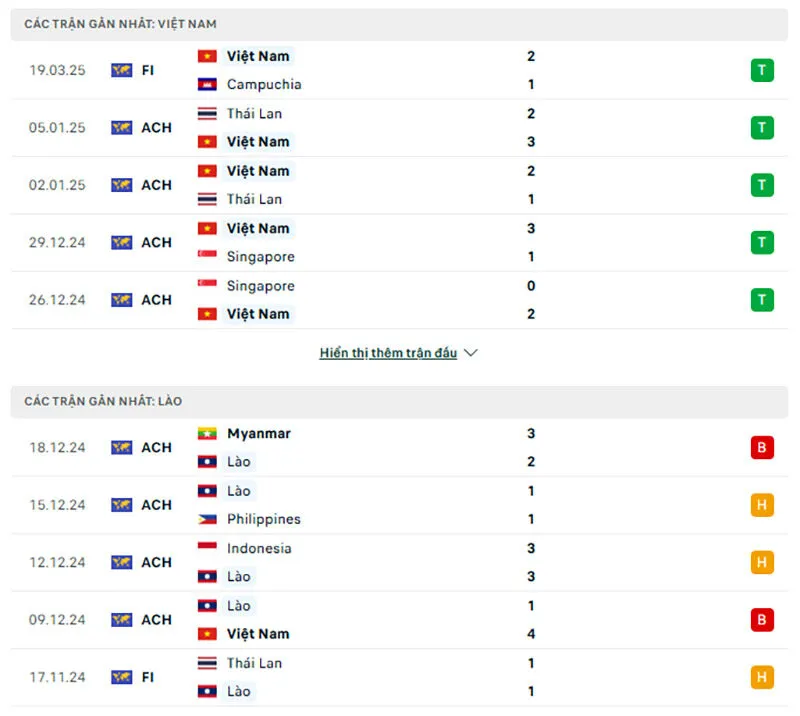Click Thái Lan flag in 05.01.25 match
This screenshot has width=800, height=716.
pyautogui.click(x=207, y=113)
